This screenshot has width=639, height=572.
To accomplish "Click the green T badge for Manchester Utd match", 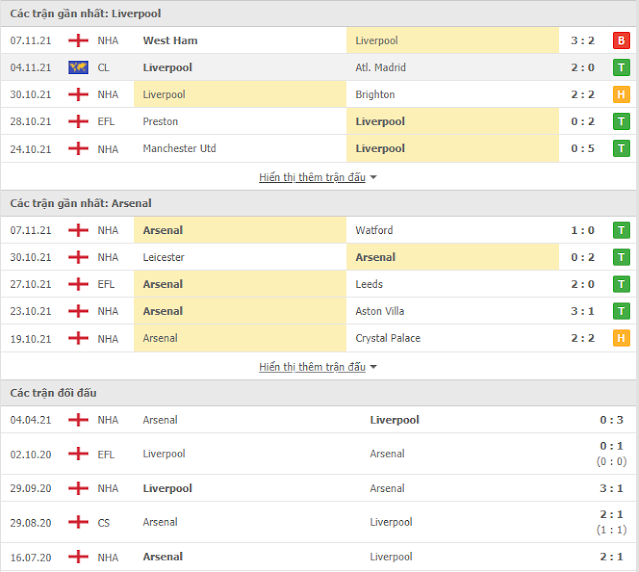I will pos(621,148).
